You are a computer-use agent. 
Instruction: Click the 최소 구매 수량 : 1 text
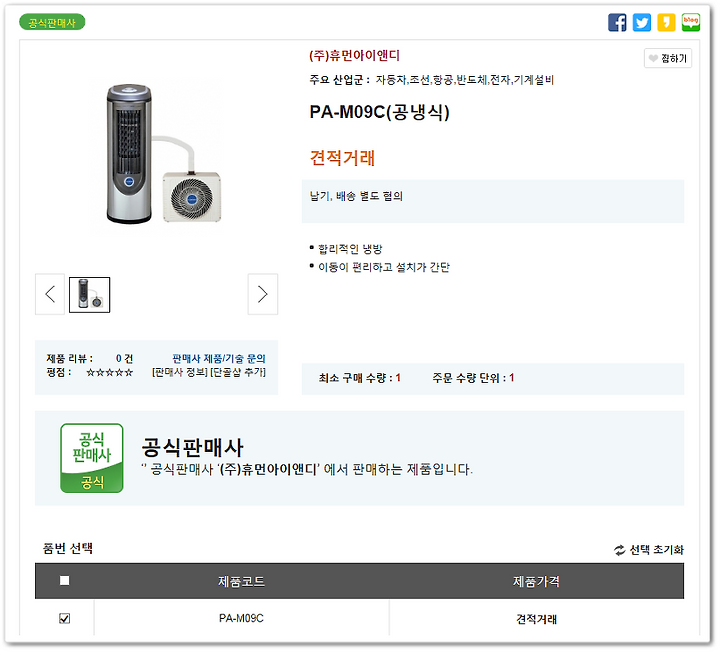360,378
